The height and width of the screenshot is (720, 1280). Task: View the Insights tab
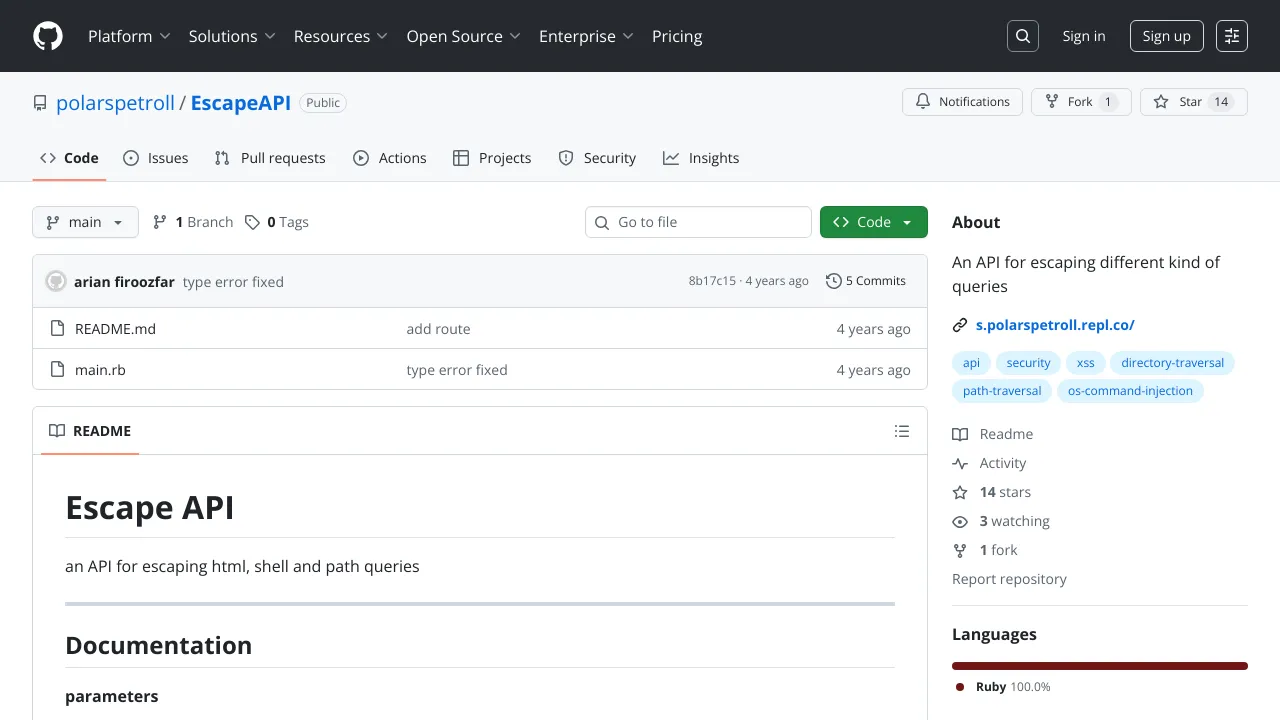(x=701, y=158)
